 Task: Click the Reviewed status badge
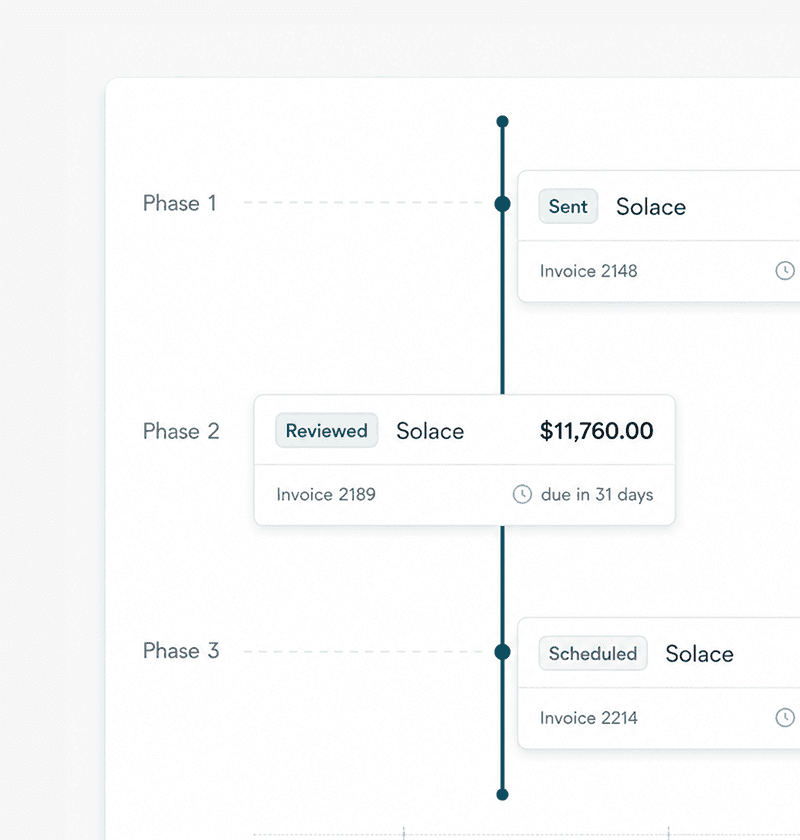[x=326, y=430]
